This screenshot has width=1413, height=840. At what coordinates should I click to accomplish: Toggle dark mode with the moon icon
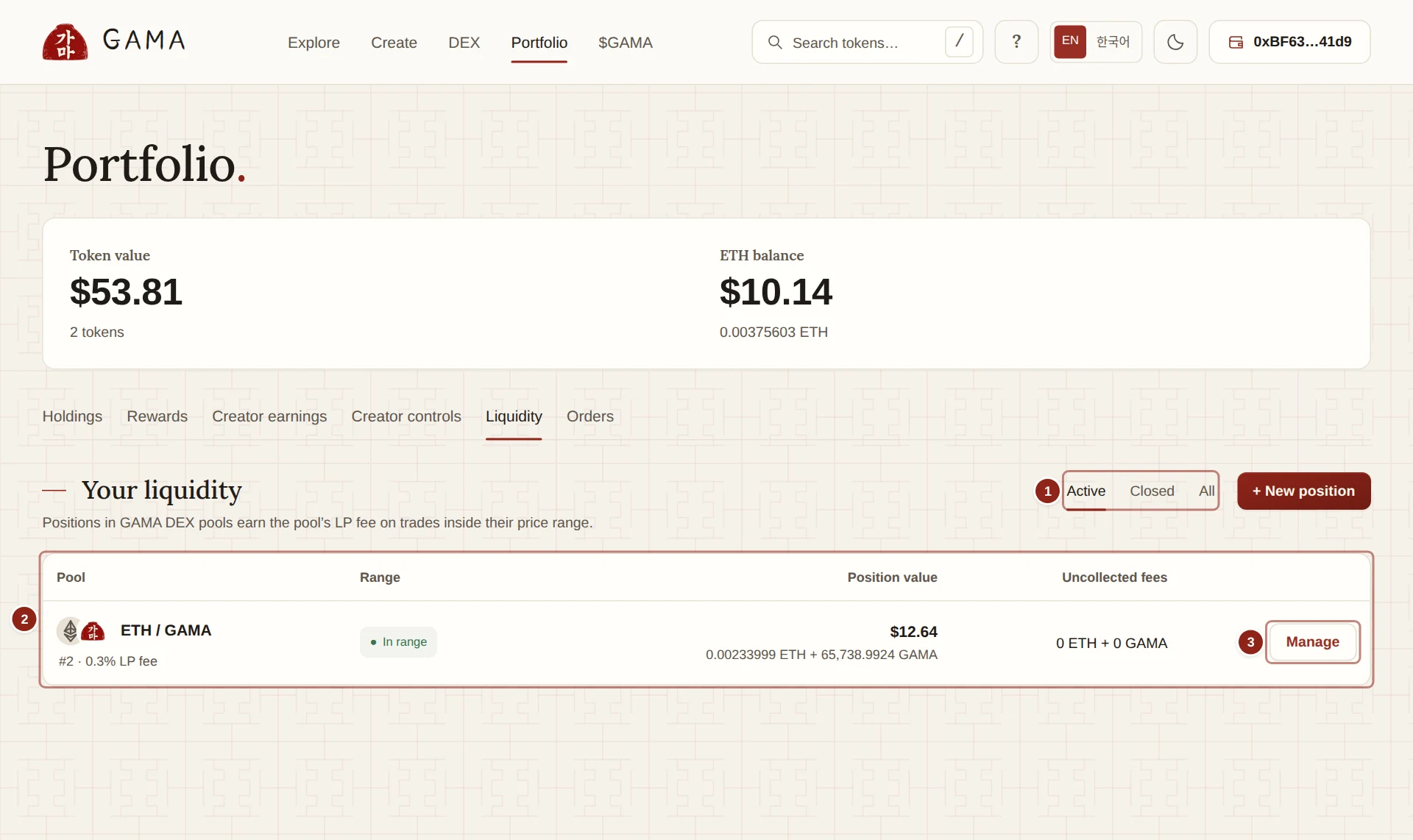(1175, 42)
